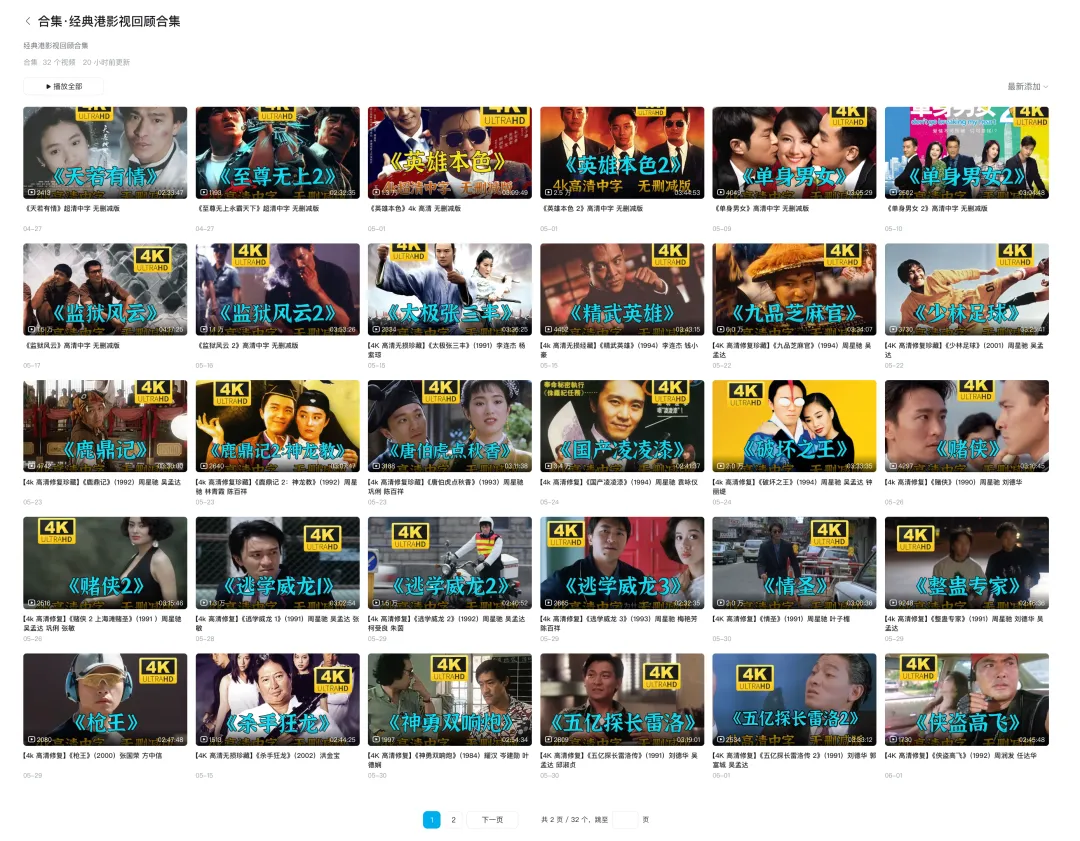The image size is (1080, 841).
Task: Open the 《情圣》 video thumbnail
Action: 794,563
